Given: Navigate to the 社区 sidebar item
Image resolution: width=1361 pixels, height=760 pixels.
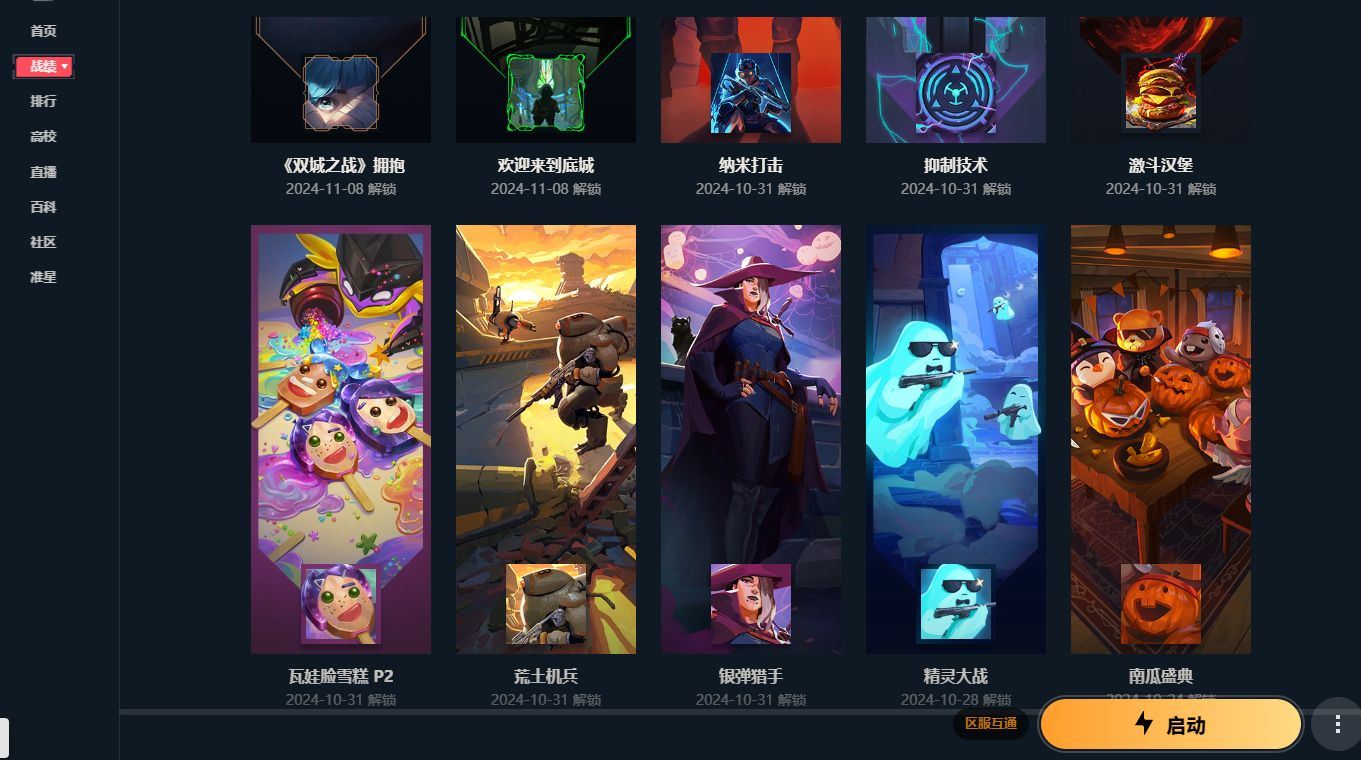Looking at the screenshot, I should point(43,242).
